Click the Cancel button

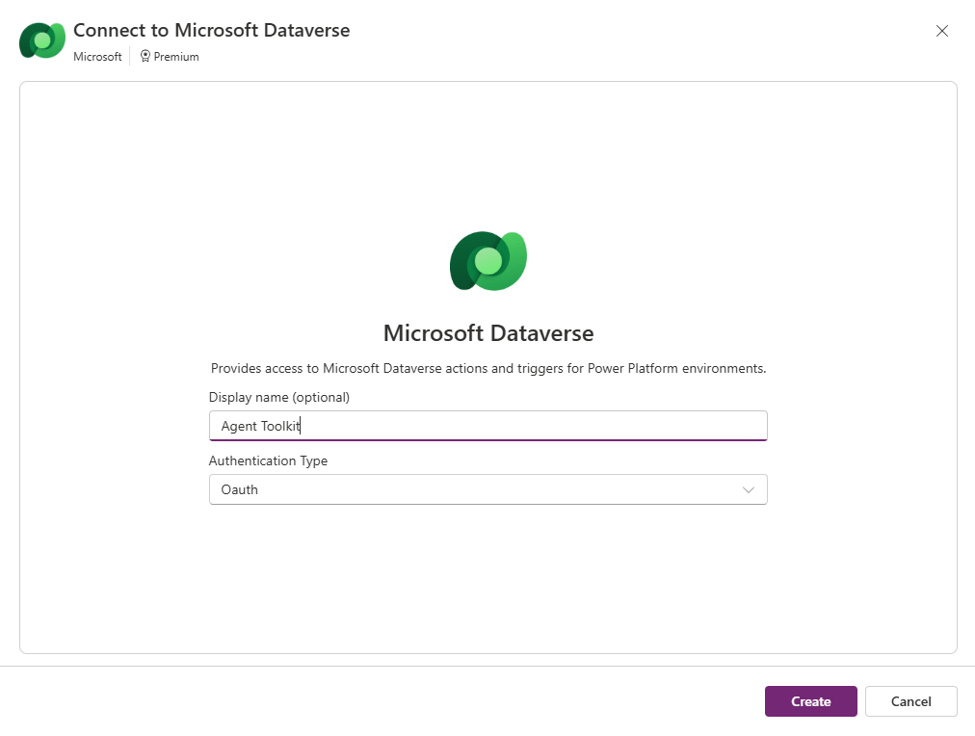point(911,701)
